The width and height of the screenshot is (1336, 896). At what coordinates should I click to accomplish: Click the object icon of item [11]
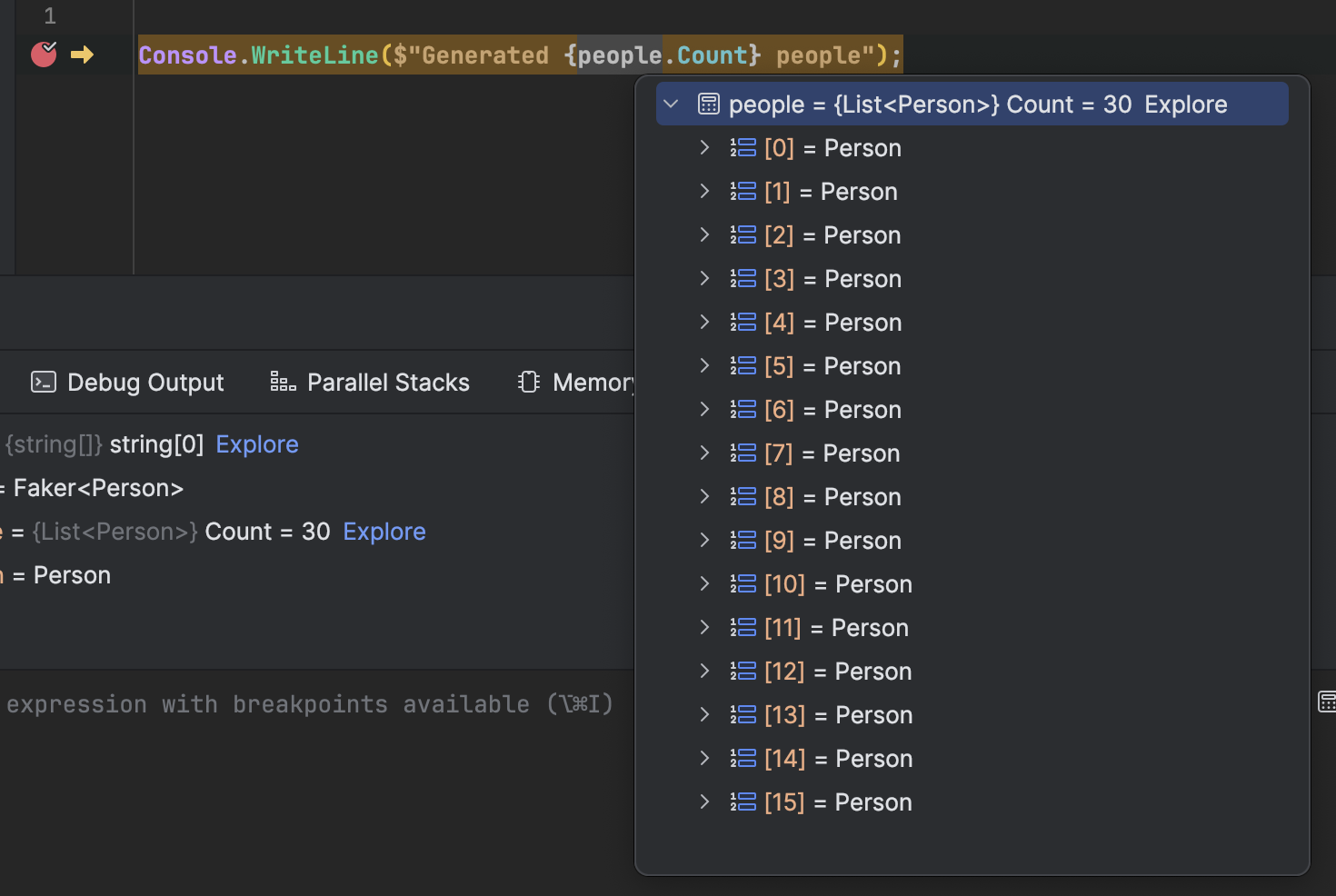point(743,628)
